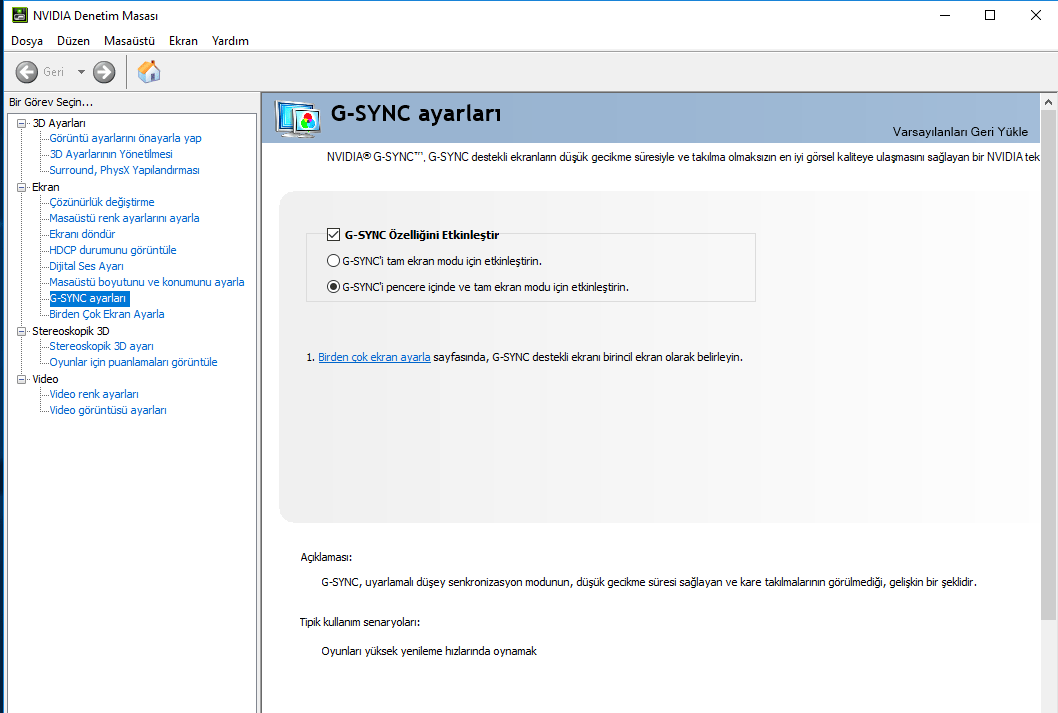
Task: Click the NVIDIA app icon in title bar
Action: [x=20, y=15]
